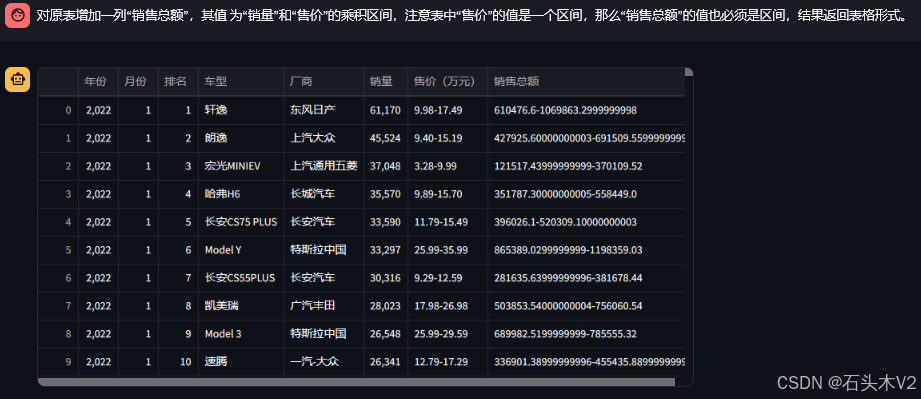
Task: Click the 上汽大众 manufacturer cell
Action: click(x=324, y=138)
